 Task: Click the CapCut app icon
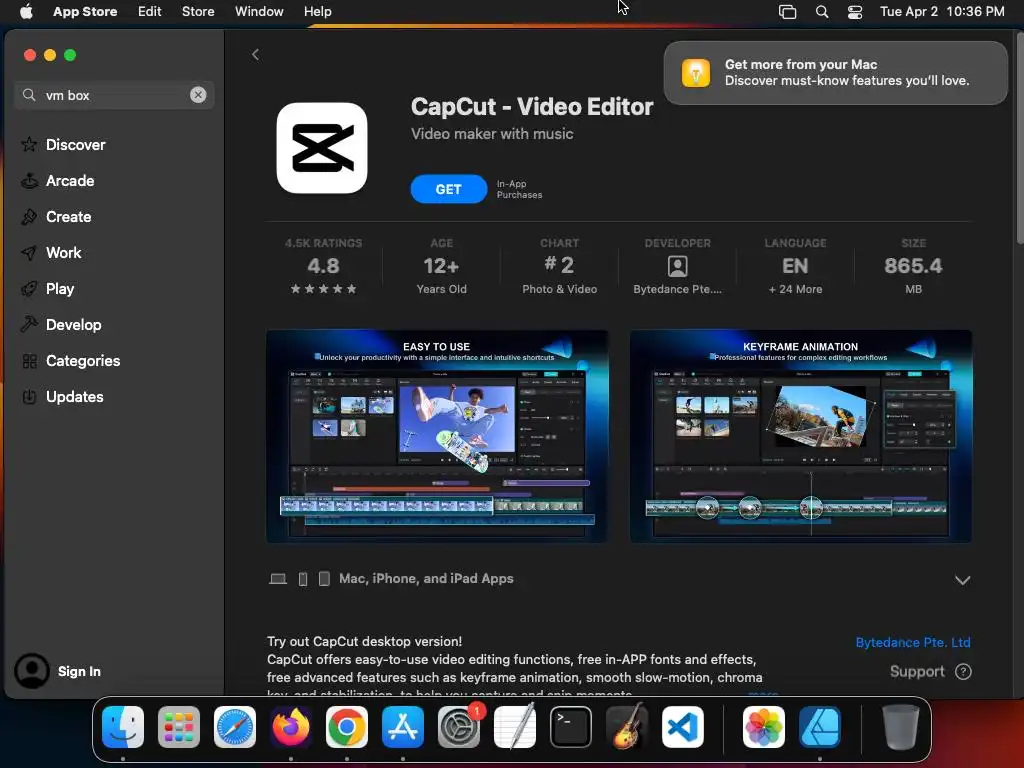322,148
